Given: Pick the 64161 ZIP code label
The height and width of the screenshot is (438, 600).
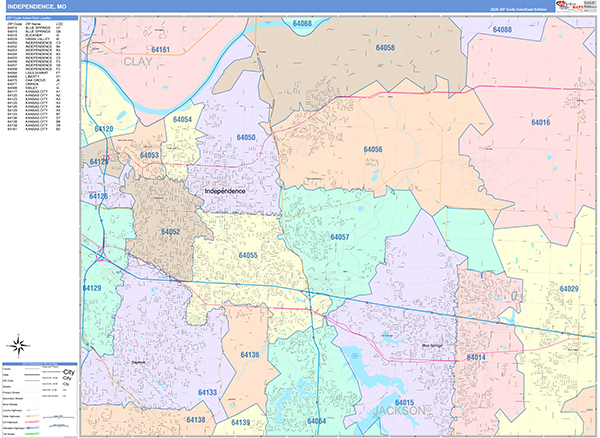Looking at the screenshot, I should tap(159, 50).
